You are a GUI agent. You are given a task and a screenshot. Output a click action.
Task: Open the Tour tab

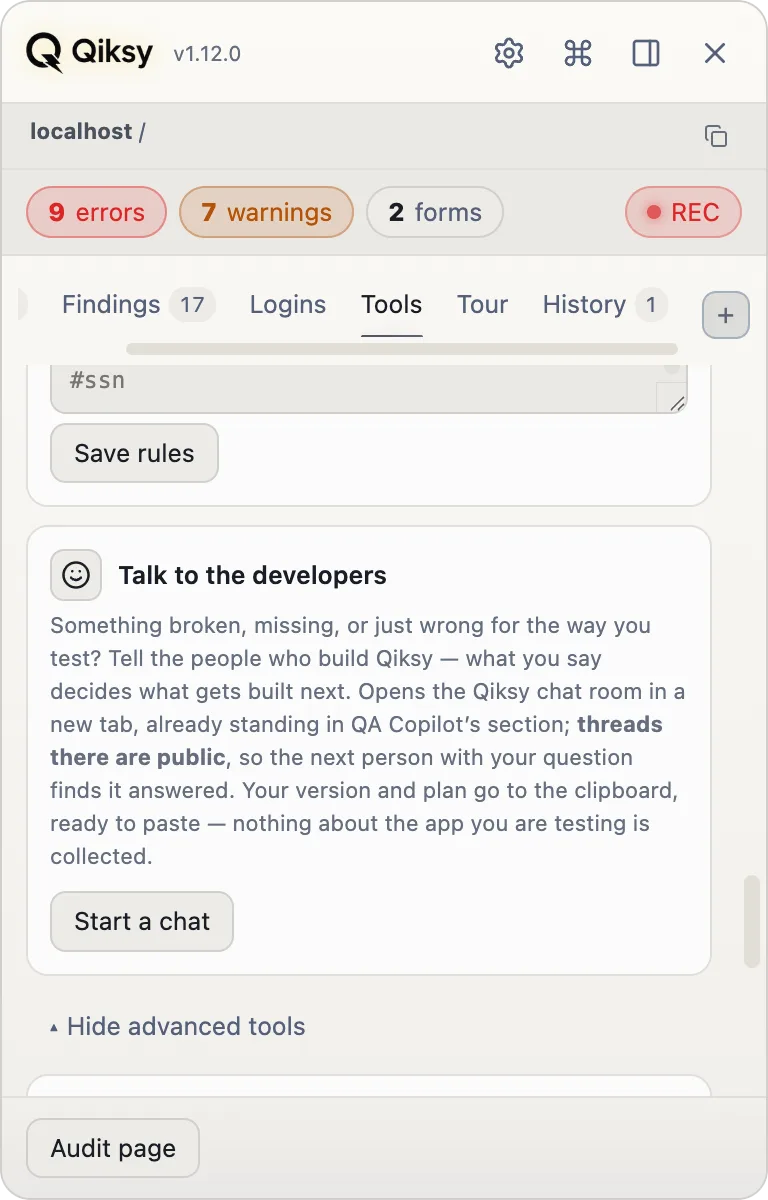483,305
